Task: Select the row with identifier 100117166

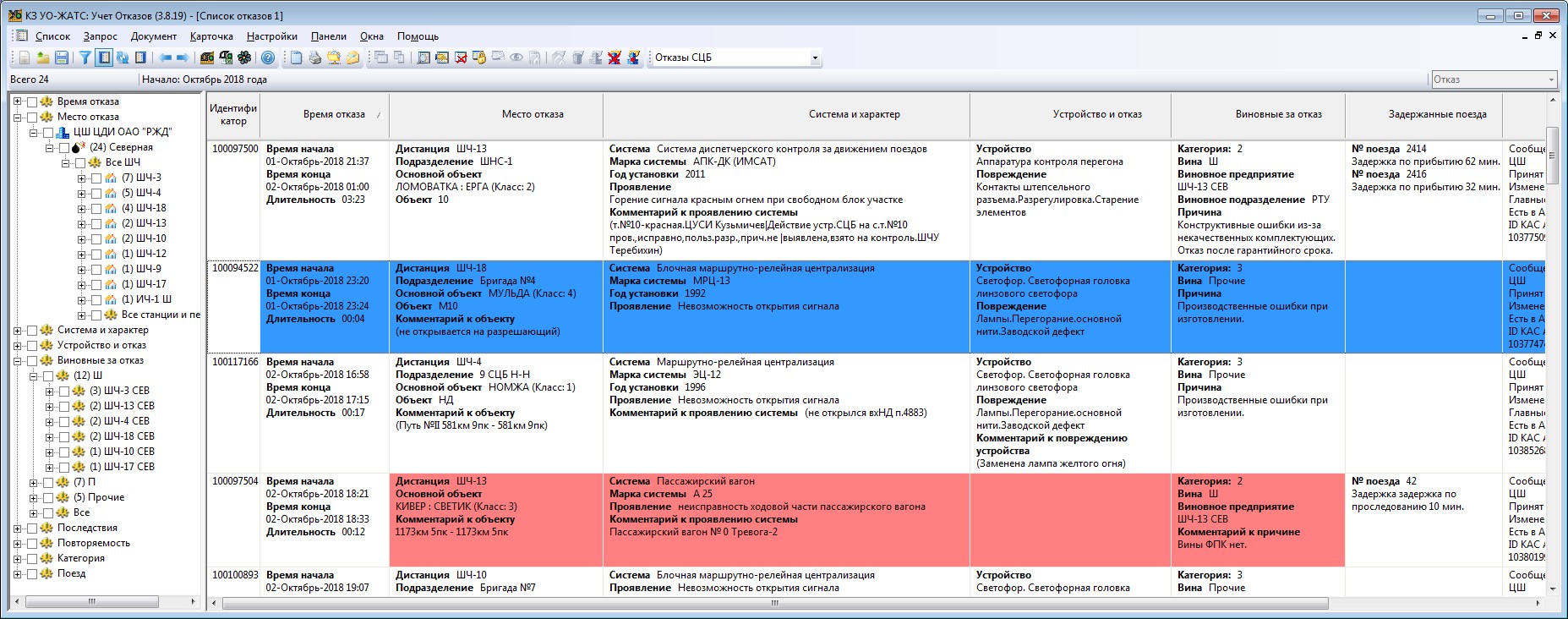Action: pos(876,413)
